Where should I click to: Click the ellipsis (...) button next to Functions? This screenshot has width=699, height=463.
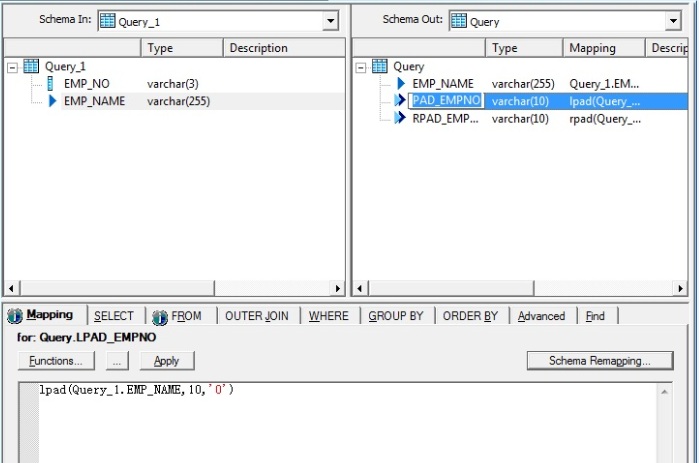coord(117,361)
